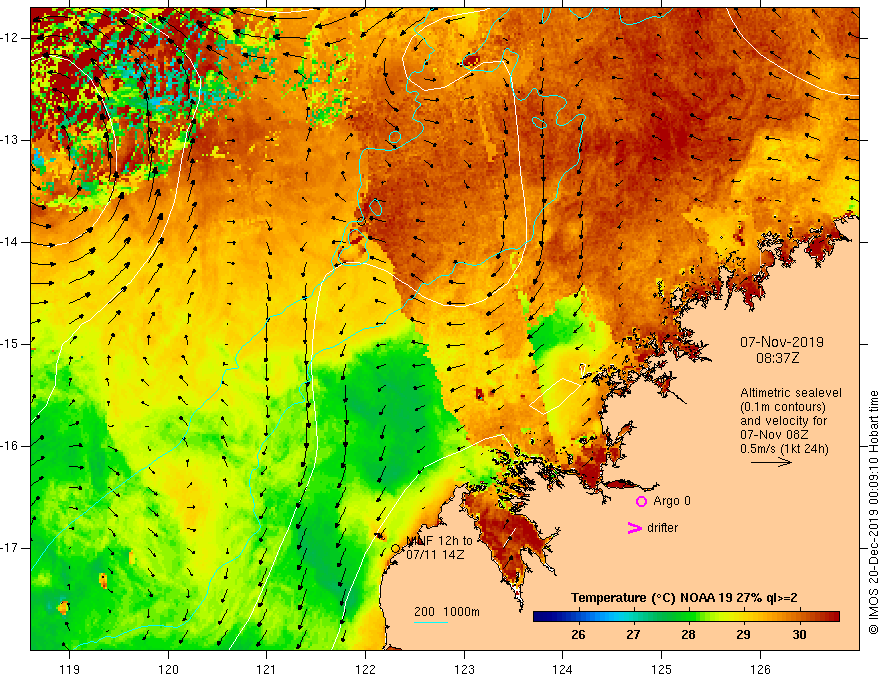Click the magenta Argo 0 circle marker

point(641,502)
